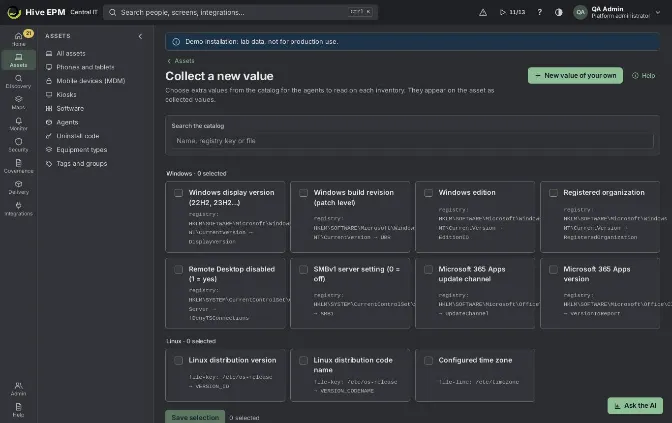Select Tags and groups menu item
This screenshot has height=423, width=672.
point(94,163)
